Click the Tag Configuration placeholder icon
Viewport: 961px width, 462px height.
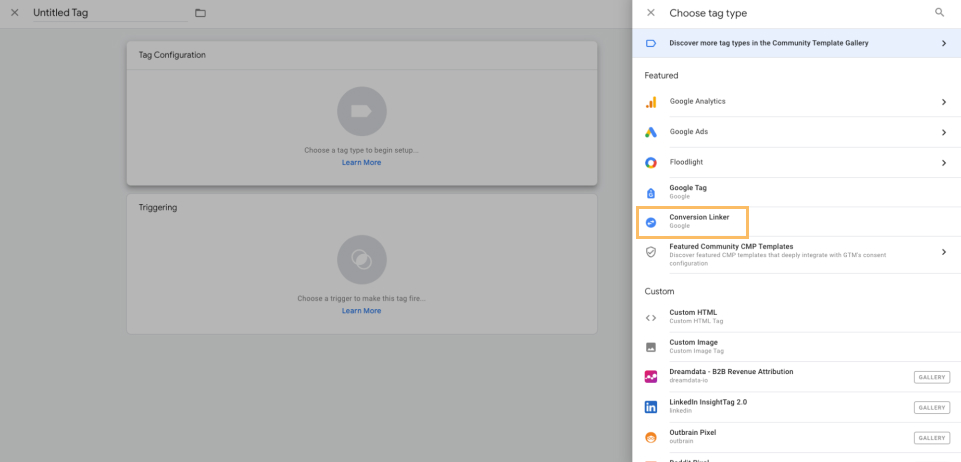[362, 111]
